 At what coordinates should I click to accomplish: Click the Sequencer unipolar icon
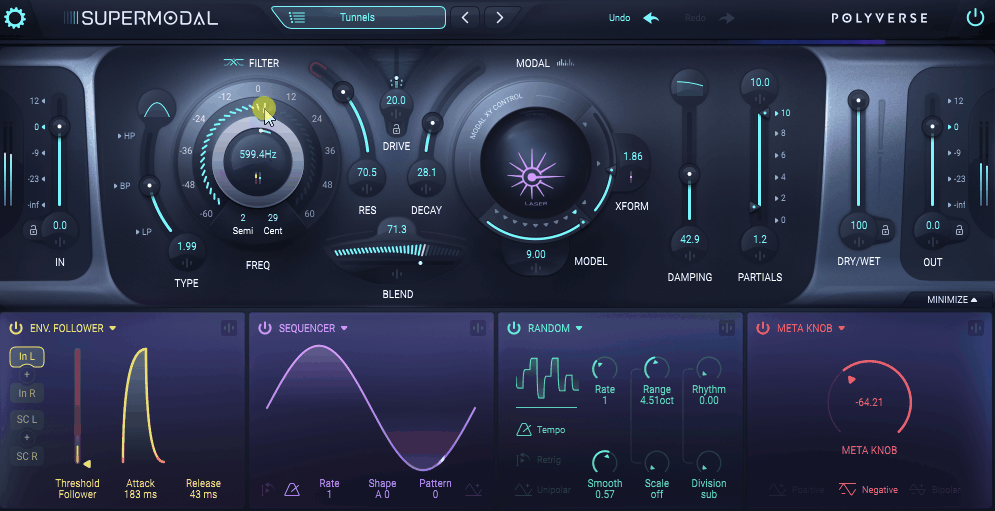473,489
